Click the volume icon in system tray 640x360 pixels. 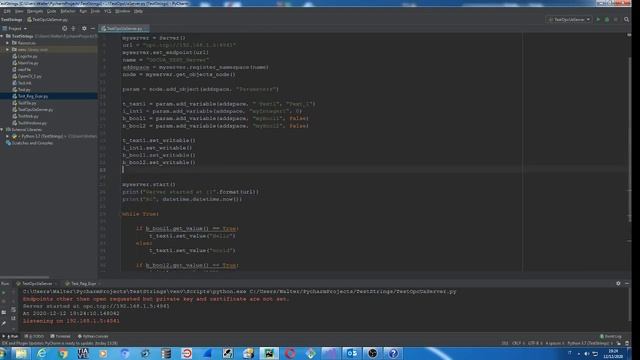coord(587,353)
